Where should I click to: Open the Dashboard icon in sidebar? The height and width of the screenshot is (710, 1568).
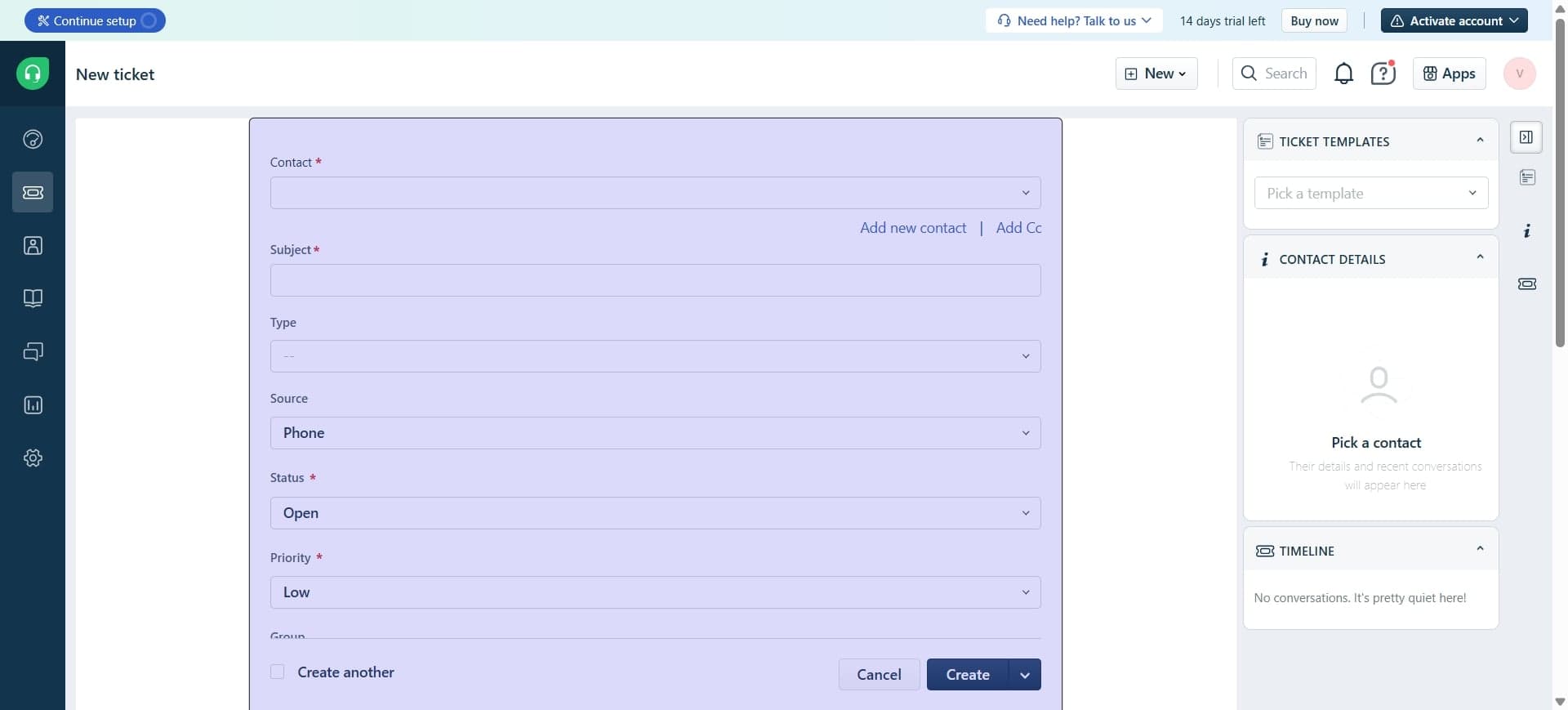pos(33,139)
